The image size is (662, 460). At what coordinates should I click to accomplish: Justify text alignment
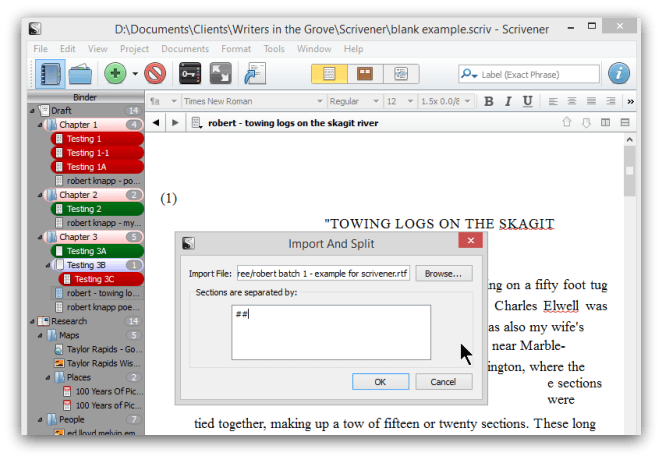(x=591, y=101)
